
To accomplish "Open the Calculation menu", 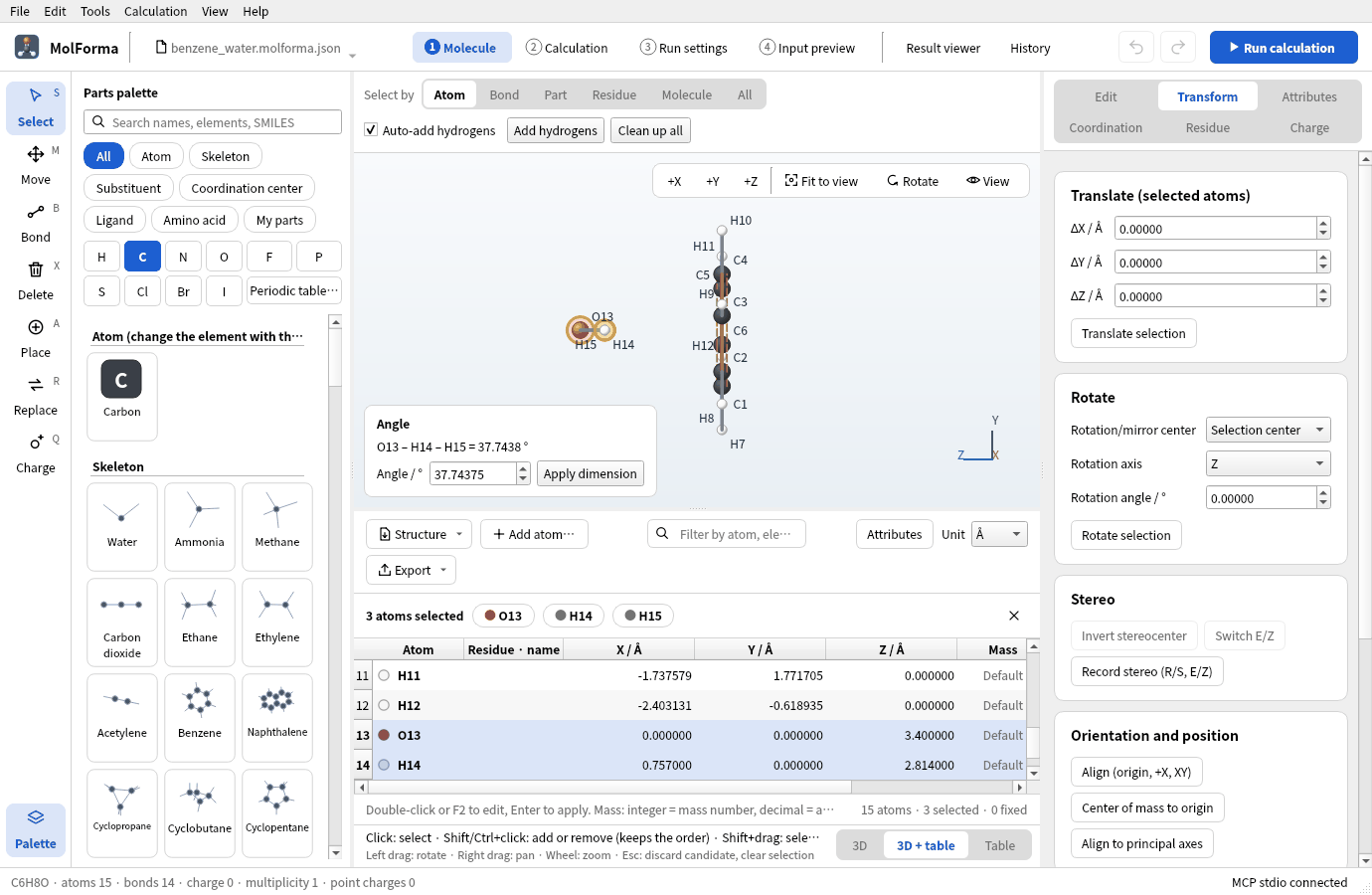I will (x=155, y=11).
